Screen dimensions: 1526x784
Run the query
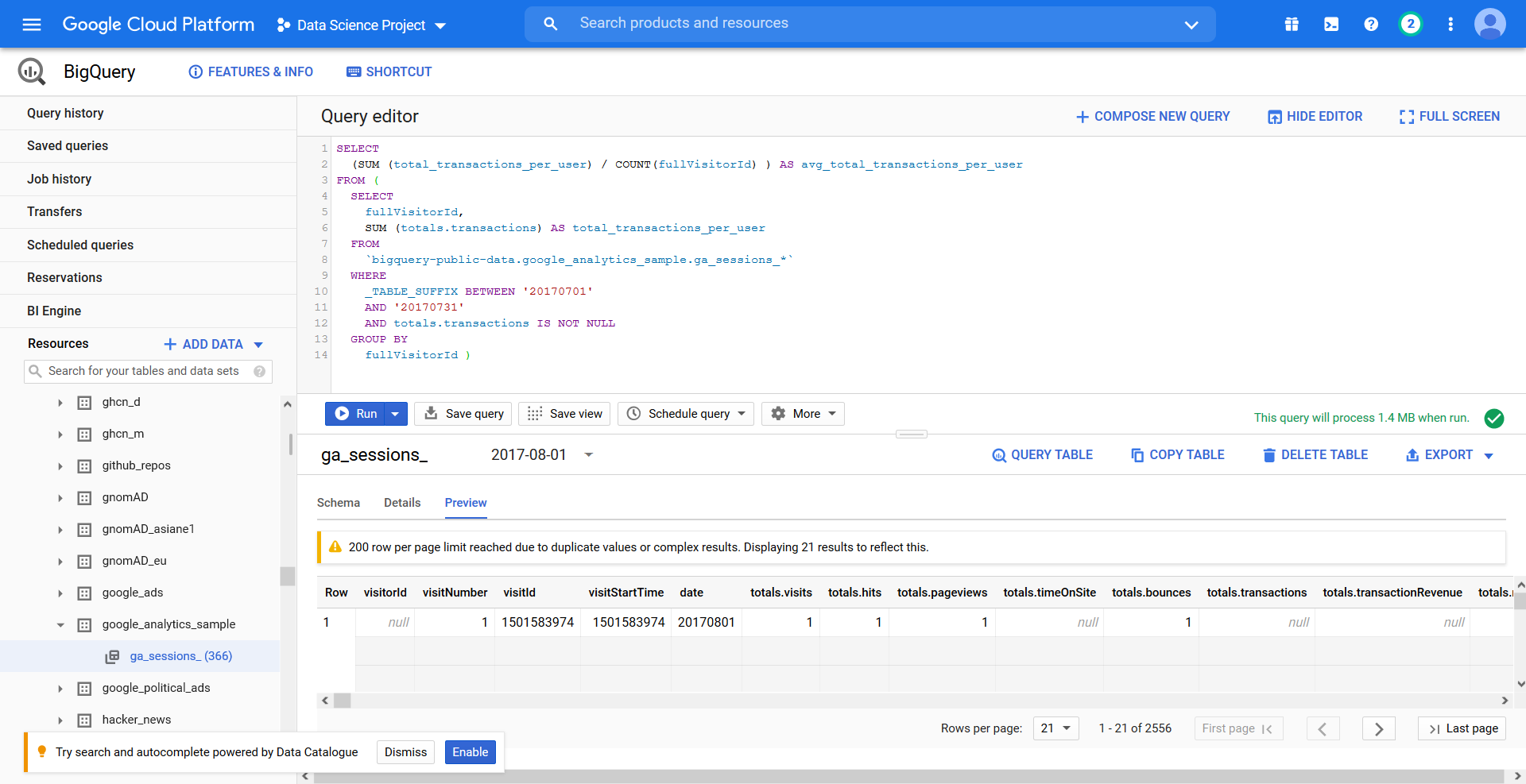[355, 414]
